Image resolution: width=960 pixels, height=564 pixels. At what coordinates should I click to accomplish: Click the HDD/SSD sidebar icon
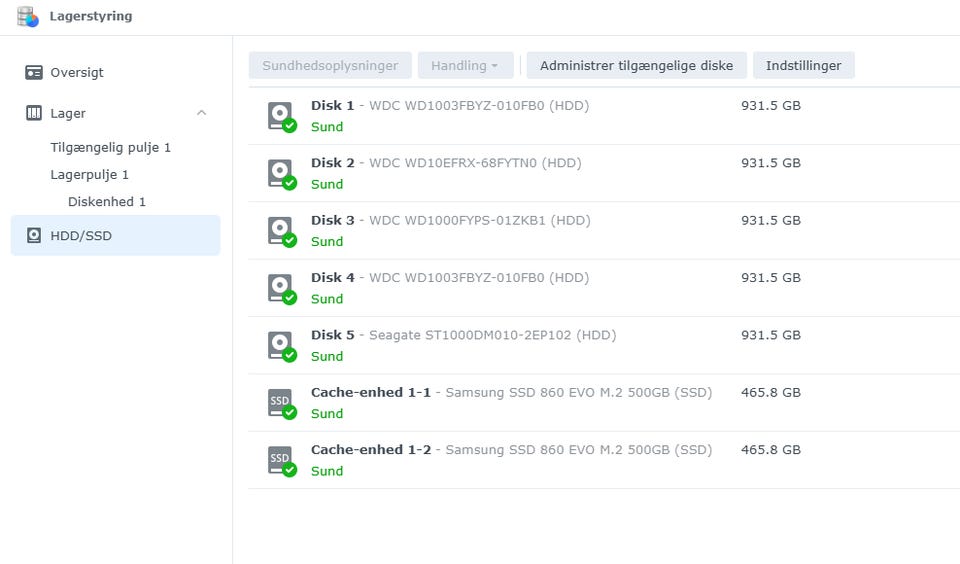[x=34, y=236]
